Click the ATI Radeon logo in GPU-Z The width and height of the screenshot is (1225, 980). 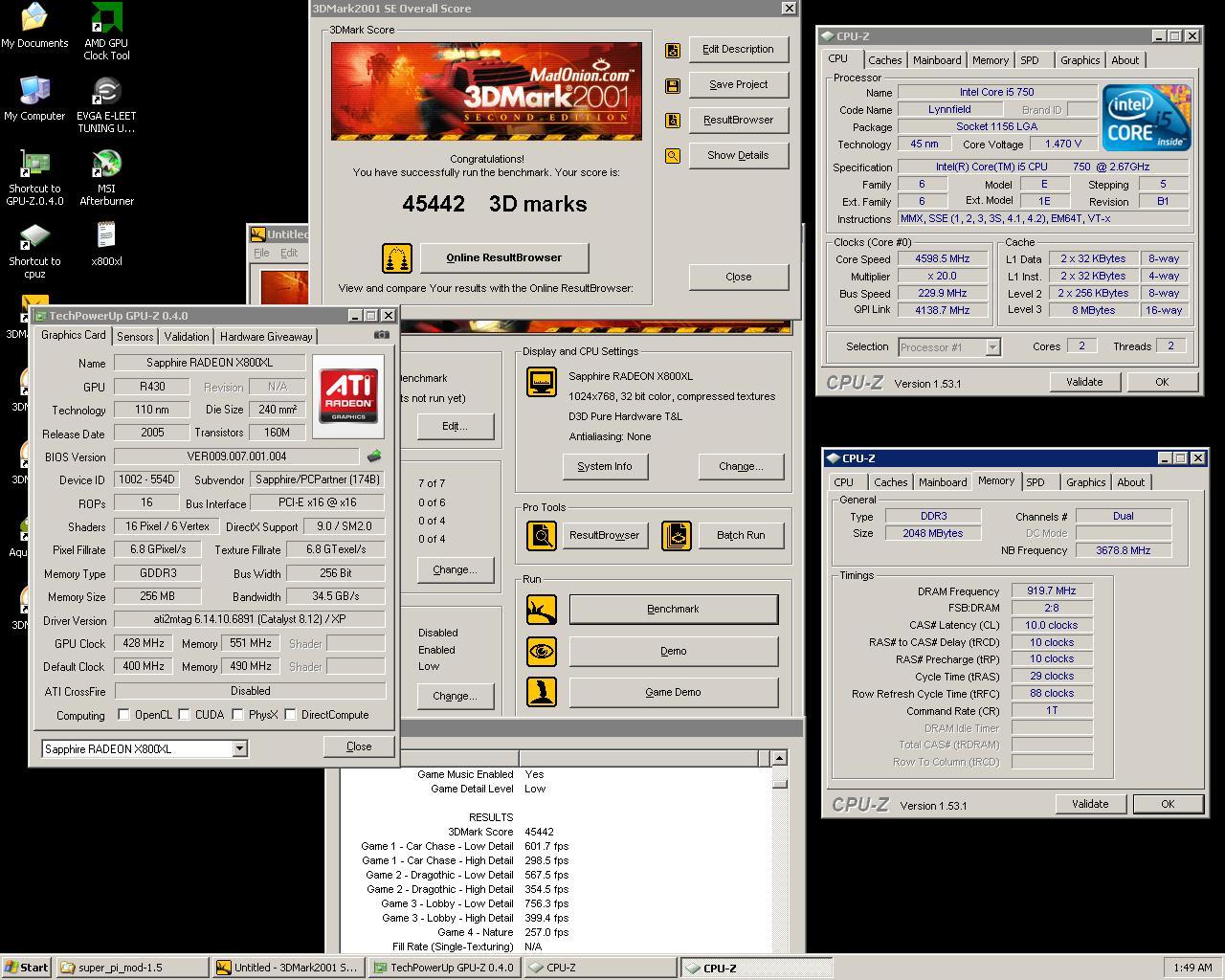pos(348,396)
